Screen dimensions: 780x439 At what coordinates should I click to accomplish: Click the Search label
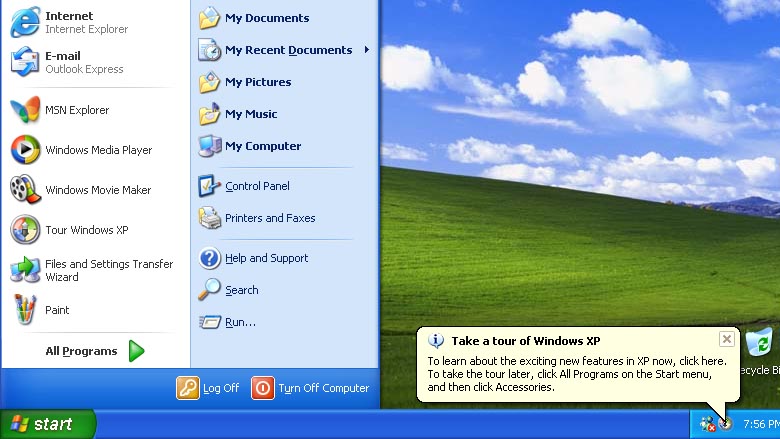242,290
